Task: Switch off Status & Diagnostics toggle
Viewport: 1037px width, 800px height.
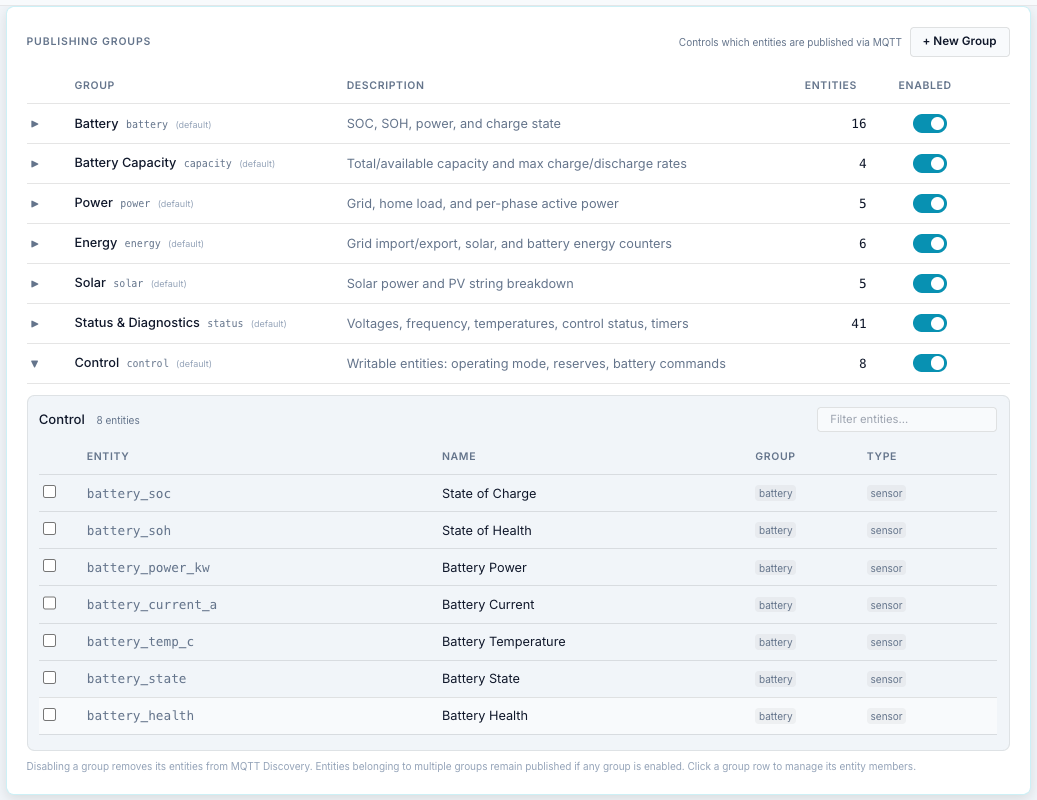Action: (929, 323)
